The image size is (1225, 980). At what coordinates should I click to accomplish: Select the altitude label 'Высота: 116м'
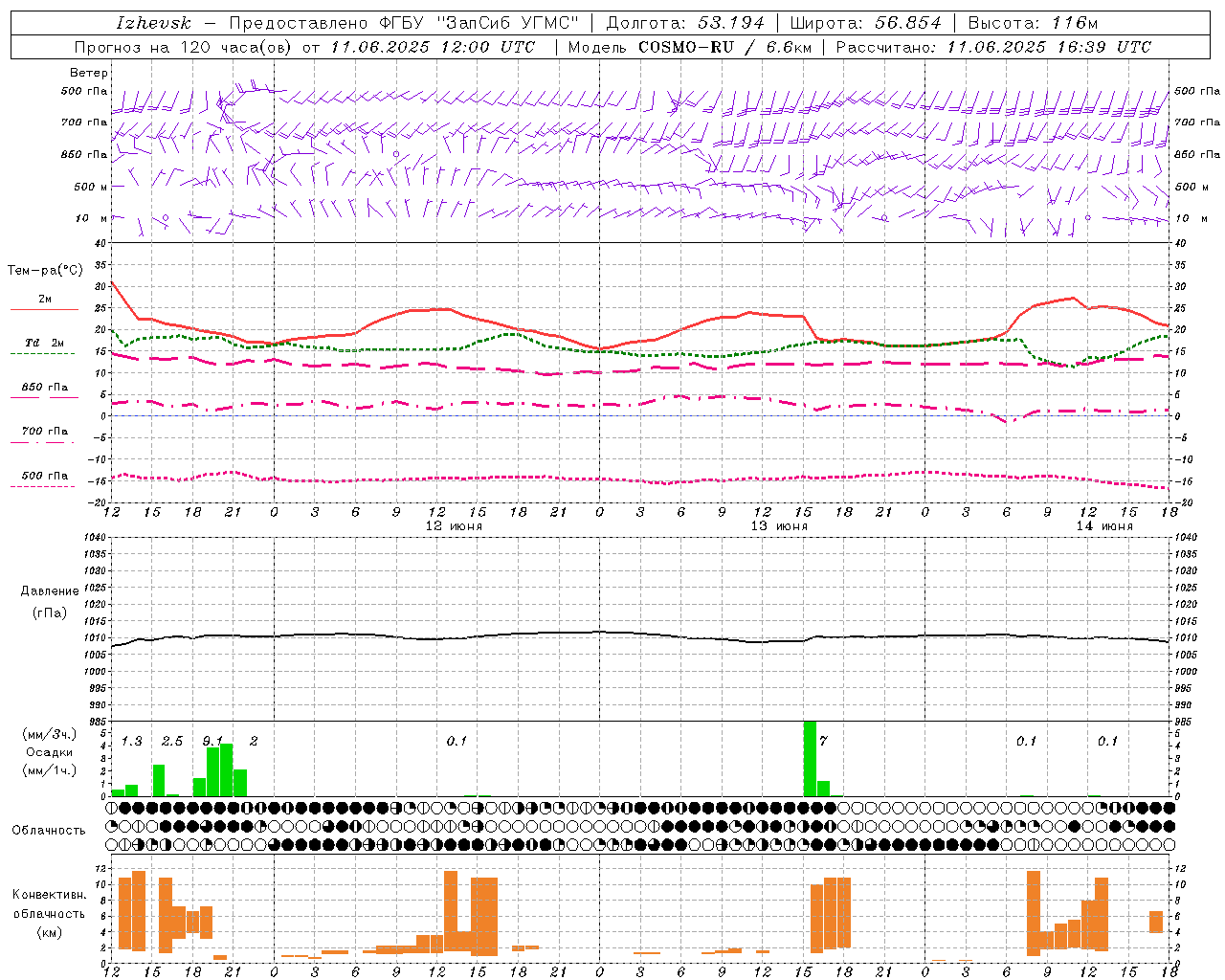[x=1033, y=23]
